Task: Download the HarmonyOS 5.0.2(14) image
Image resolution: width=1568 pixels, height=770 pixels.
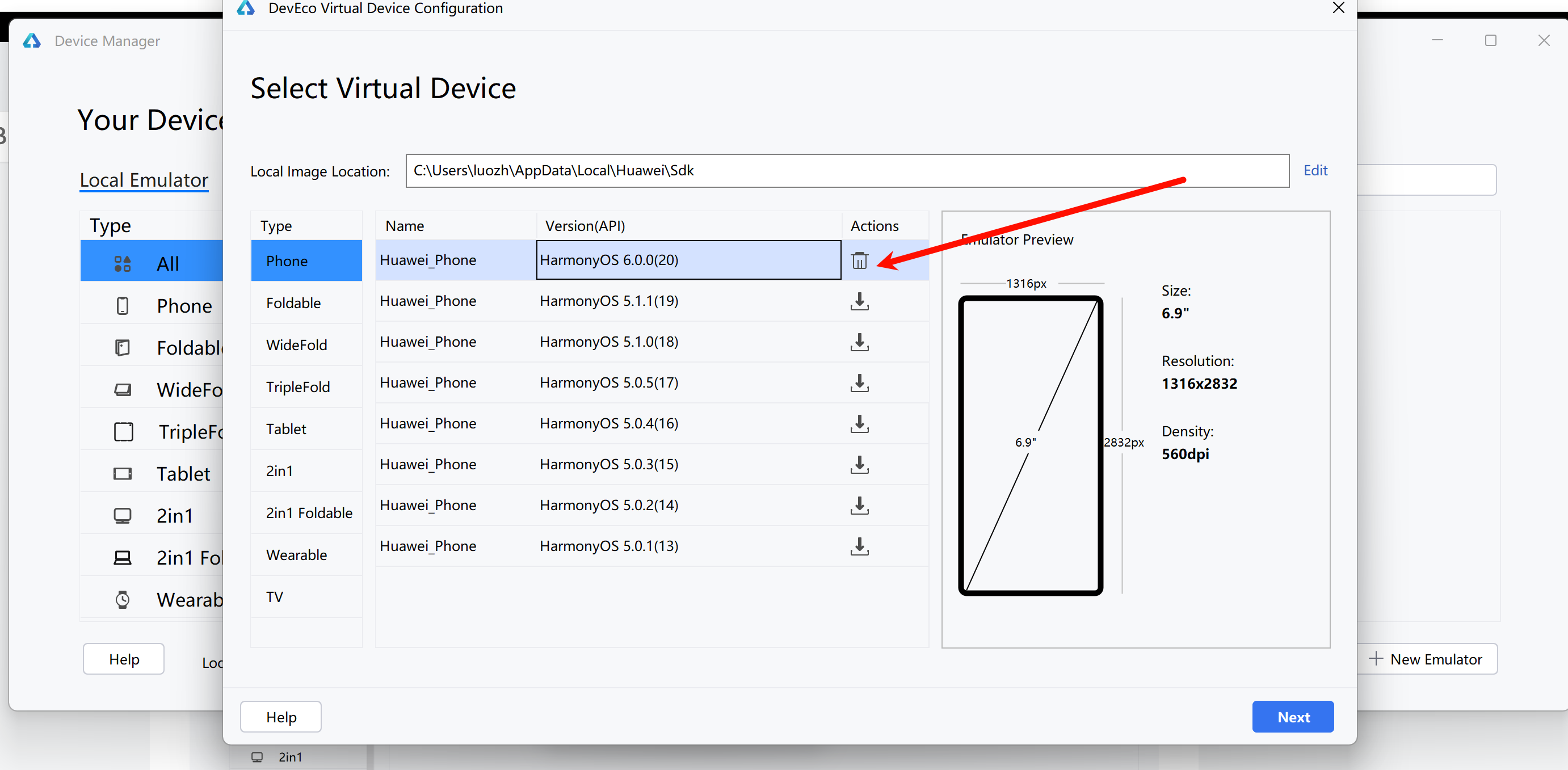Action: coord(859,505)
